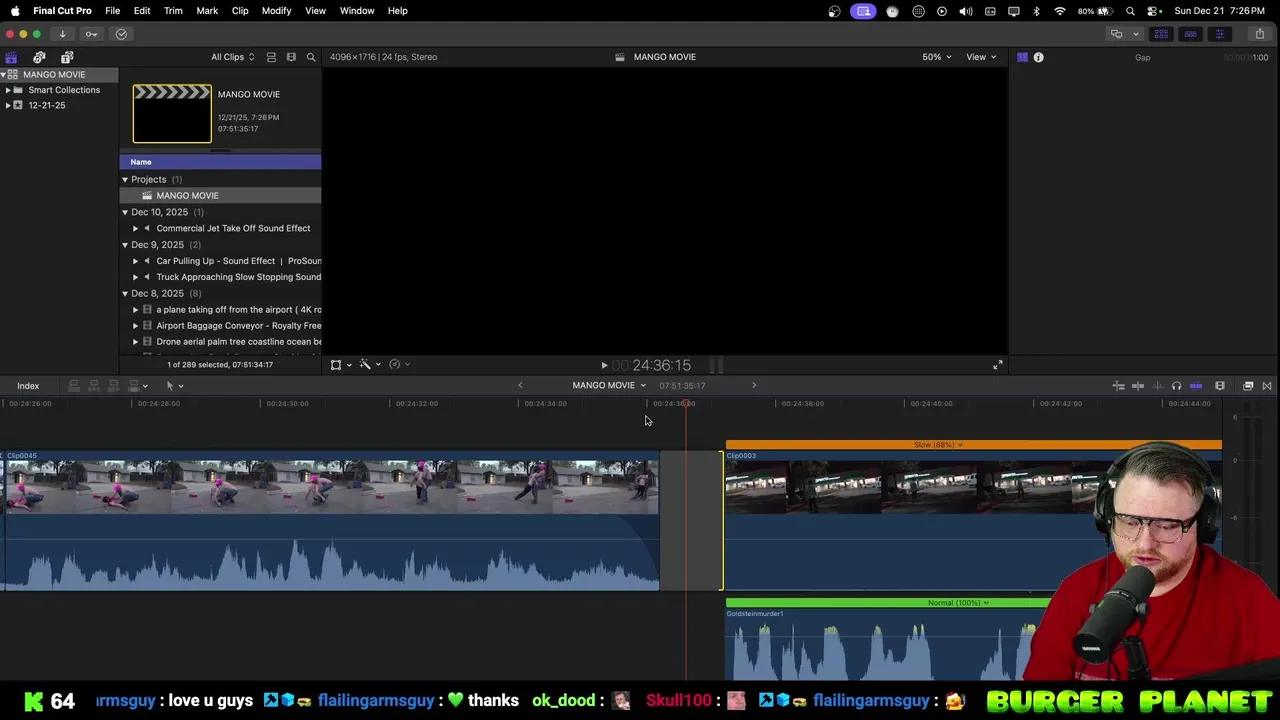
Task: Toggle the Browser show/hide button
Action: click(x=1161, y=34)
